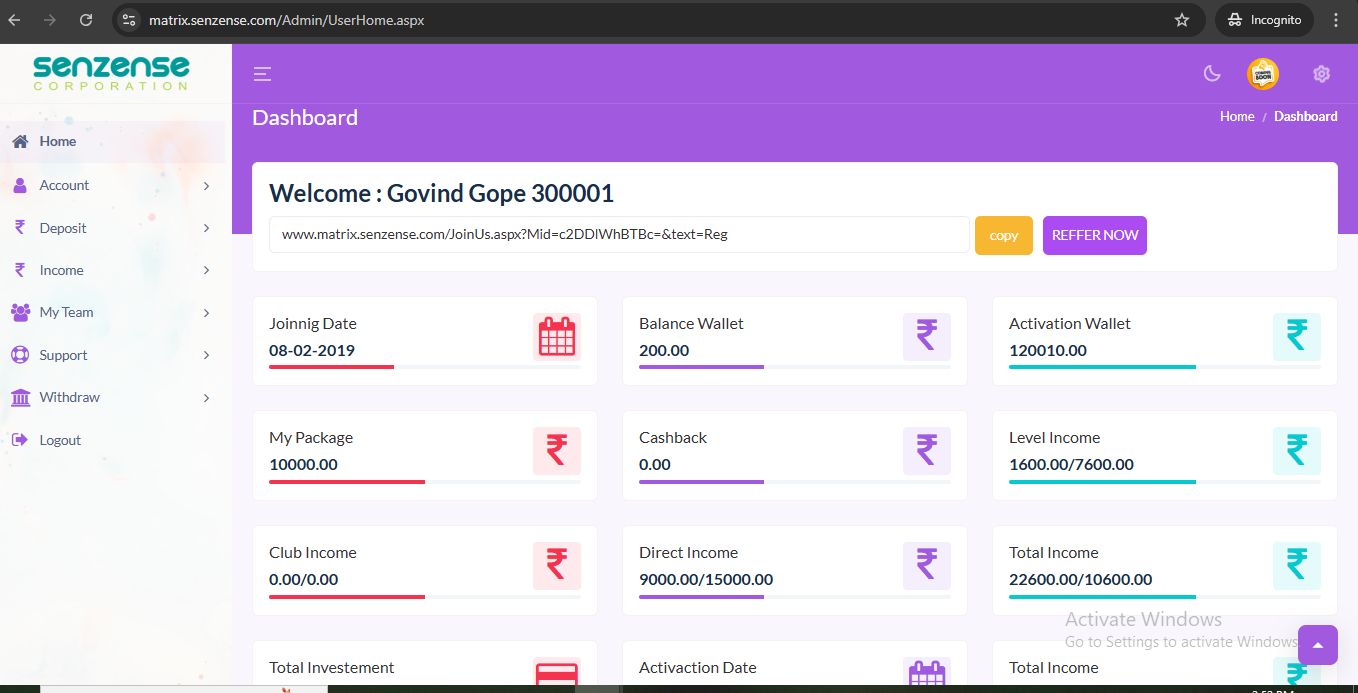Click the Cashback rupee icon
Image resolution: width=1358 pixels, height=693 pixels.
click(927, 451)
